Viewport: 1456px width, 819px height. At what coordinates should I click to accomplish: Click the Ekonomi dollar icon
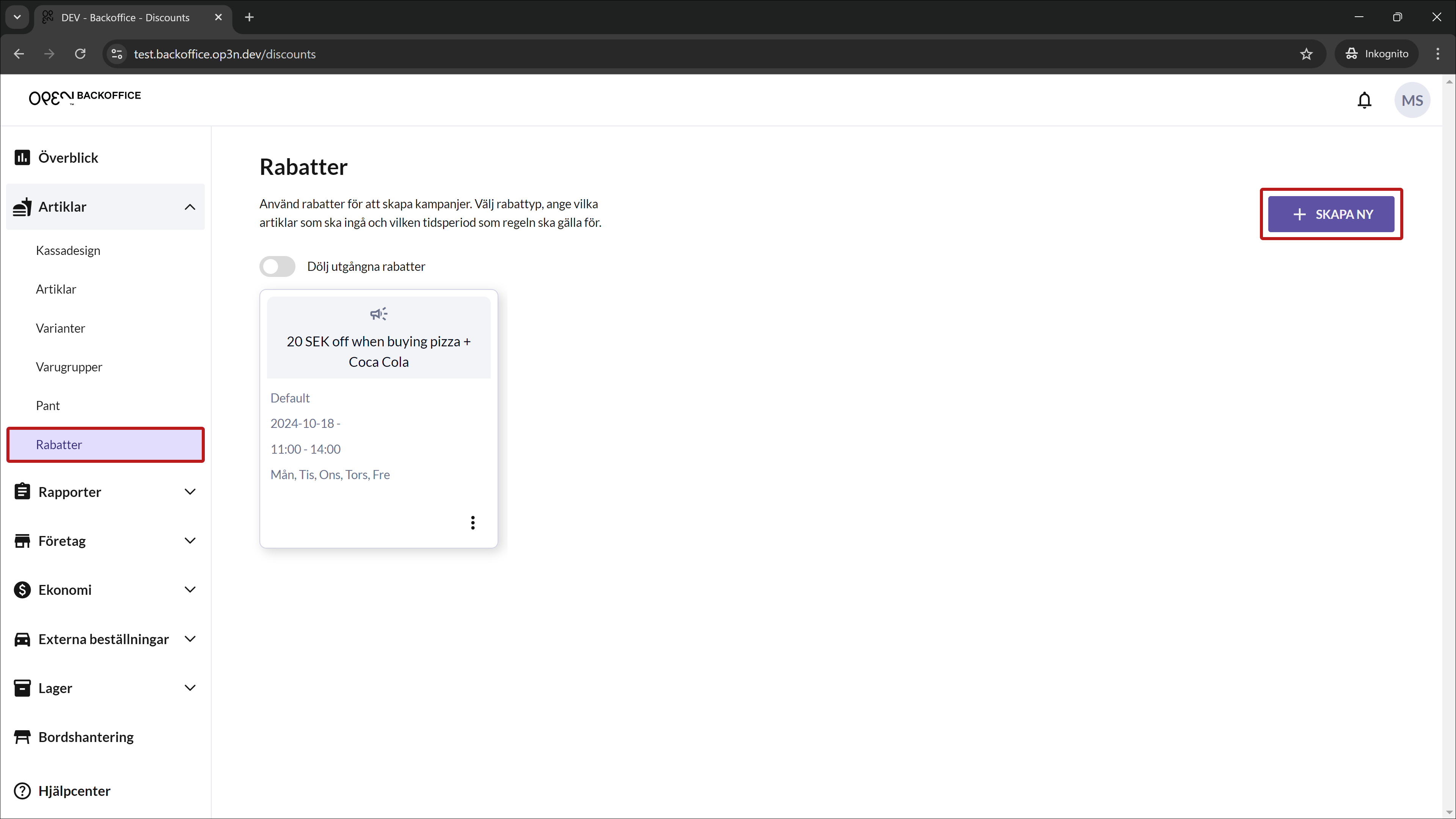pos(22,589)
